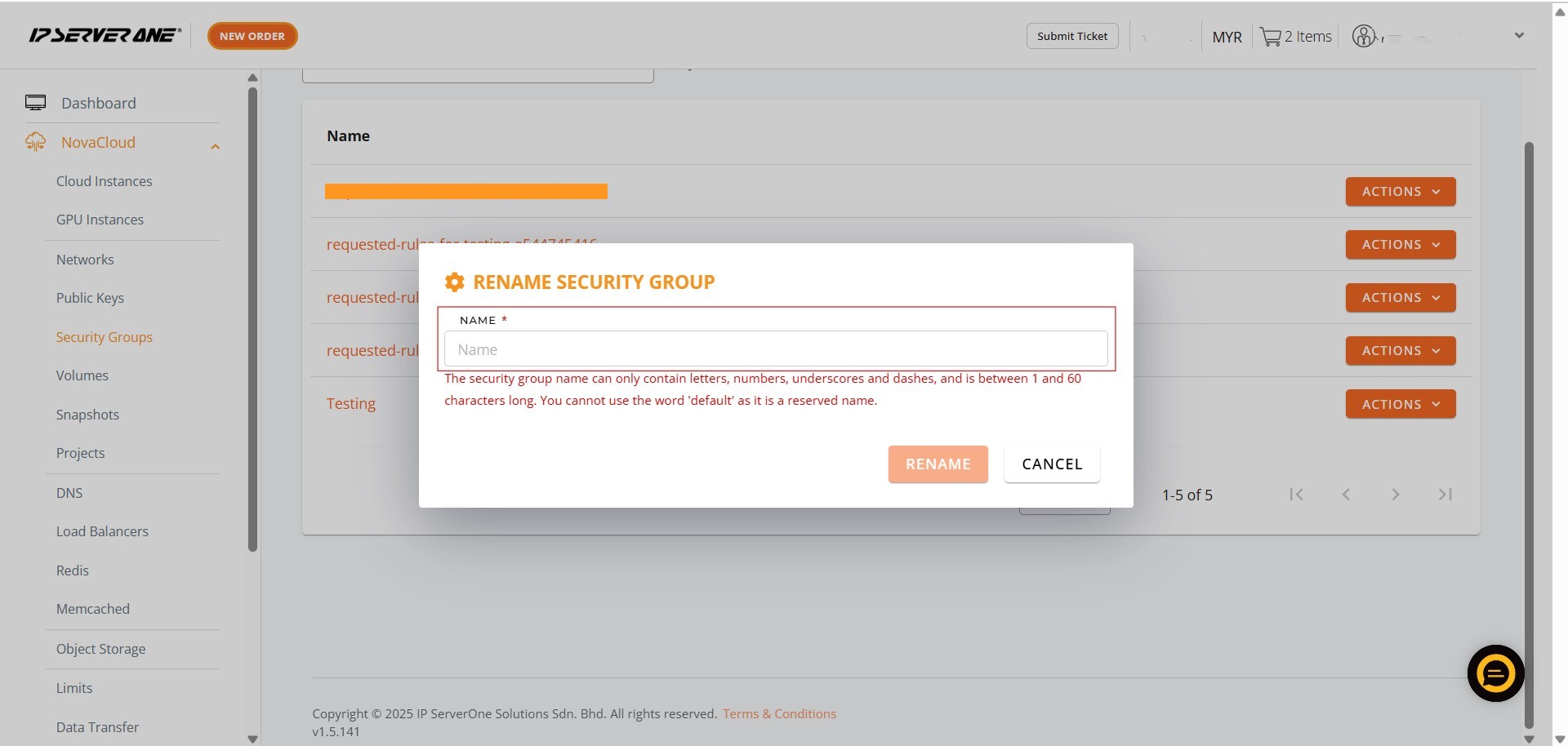Viewport: 1568px width, 746px height.
Task: Open ACTIONS dropdown for Testing group
Action: coord(1400,404)
